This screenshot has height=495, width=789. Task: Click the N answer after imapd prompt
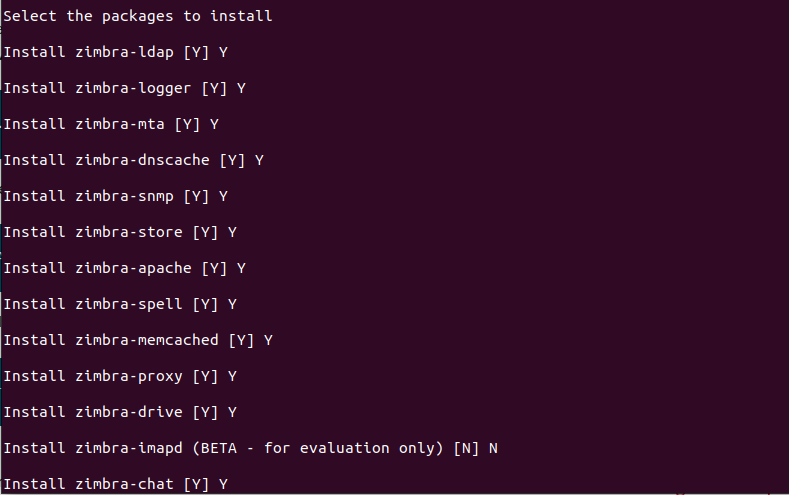coord(493,448)
